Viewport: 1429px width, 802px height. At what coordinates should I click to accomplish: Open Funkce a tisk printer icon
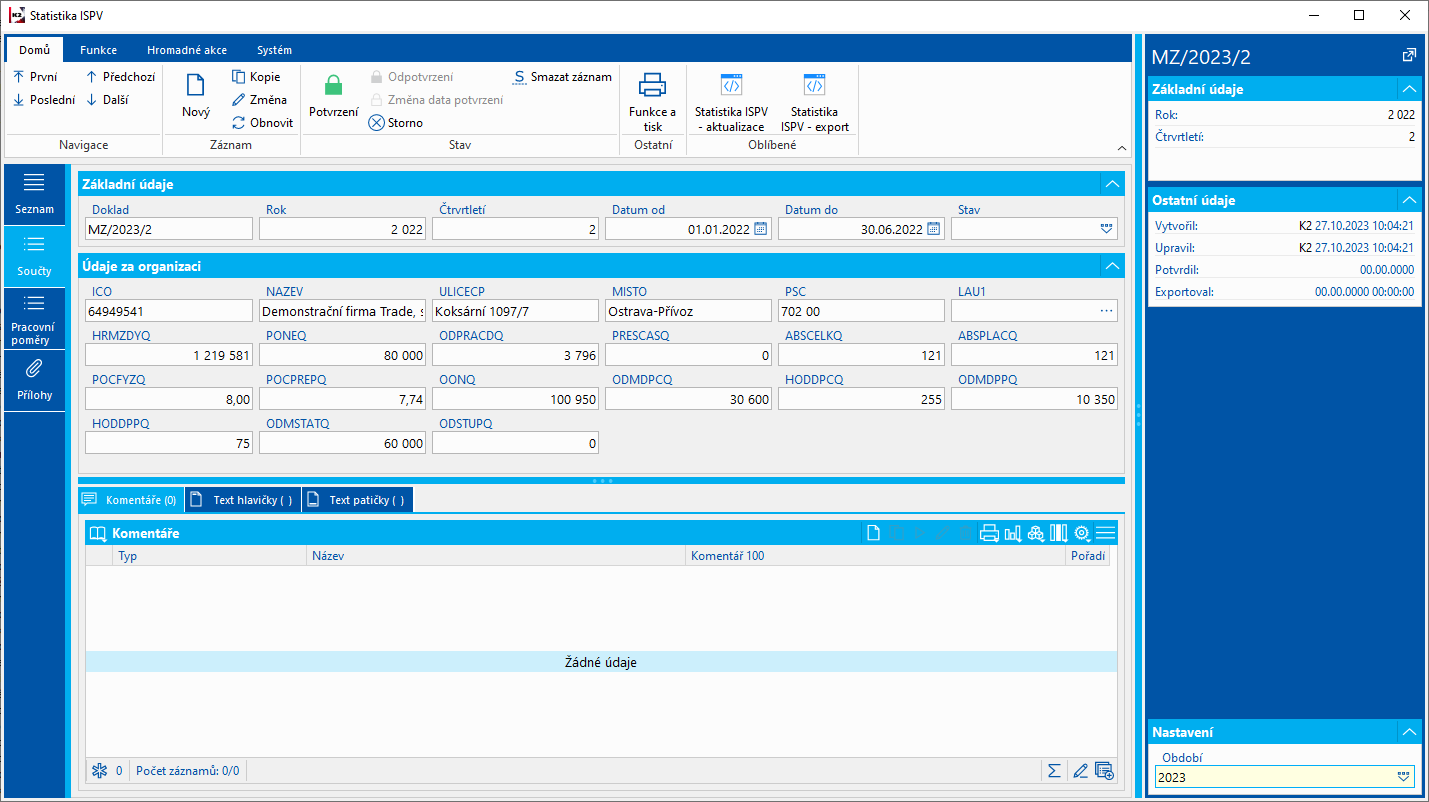click(x=652, y=87)
